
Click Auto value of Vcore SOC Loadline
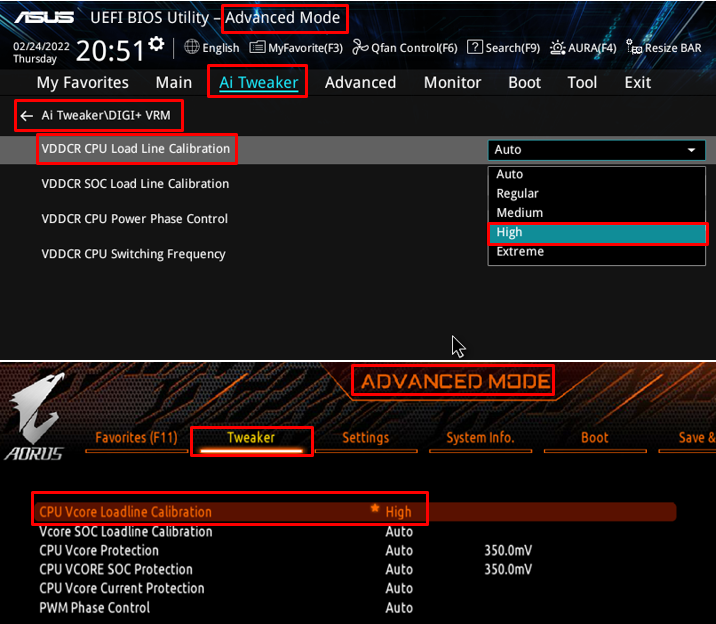point(399,532)
